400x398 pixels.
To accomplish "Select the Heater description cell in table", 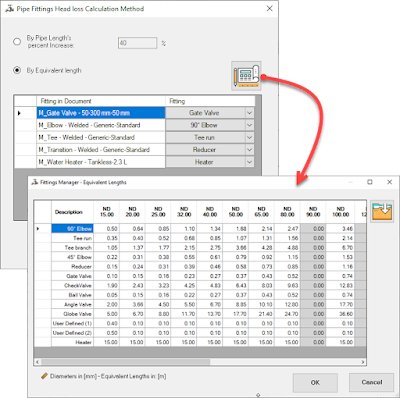I will 72,342.
